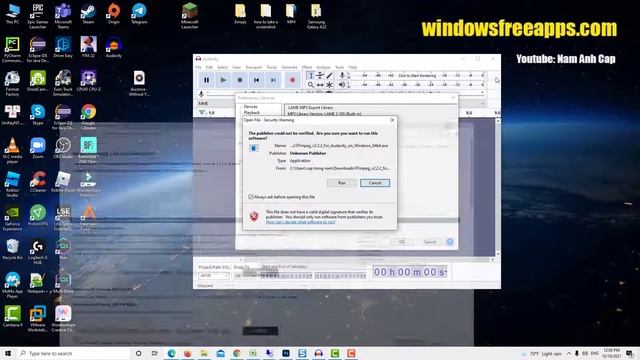Pause playback in Audacity toolbar

[207, 80]
